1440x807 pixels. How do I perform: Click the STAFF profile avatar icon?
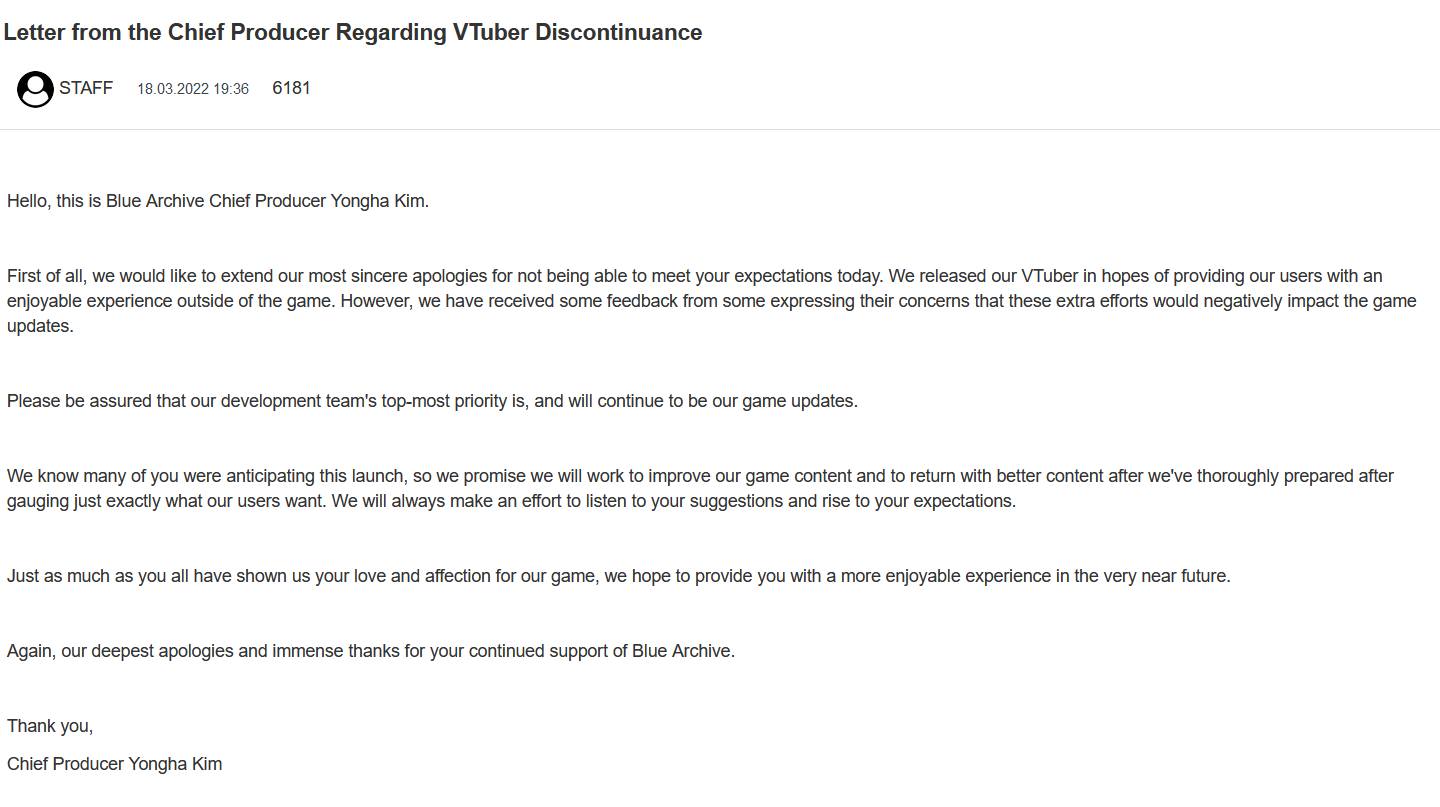coord(35,89)
